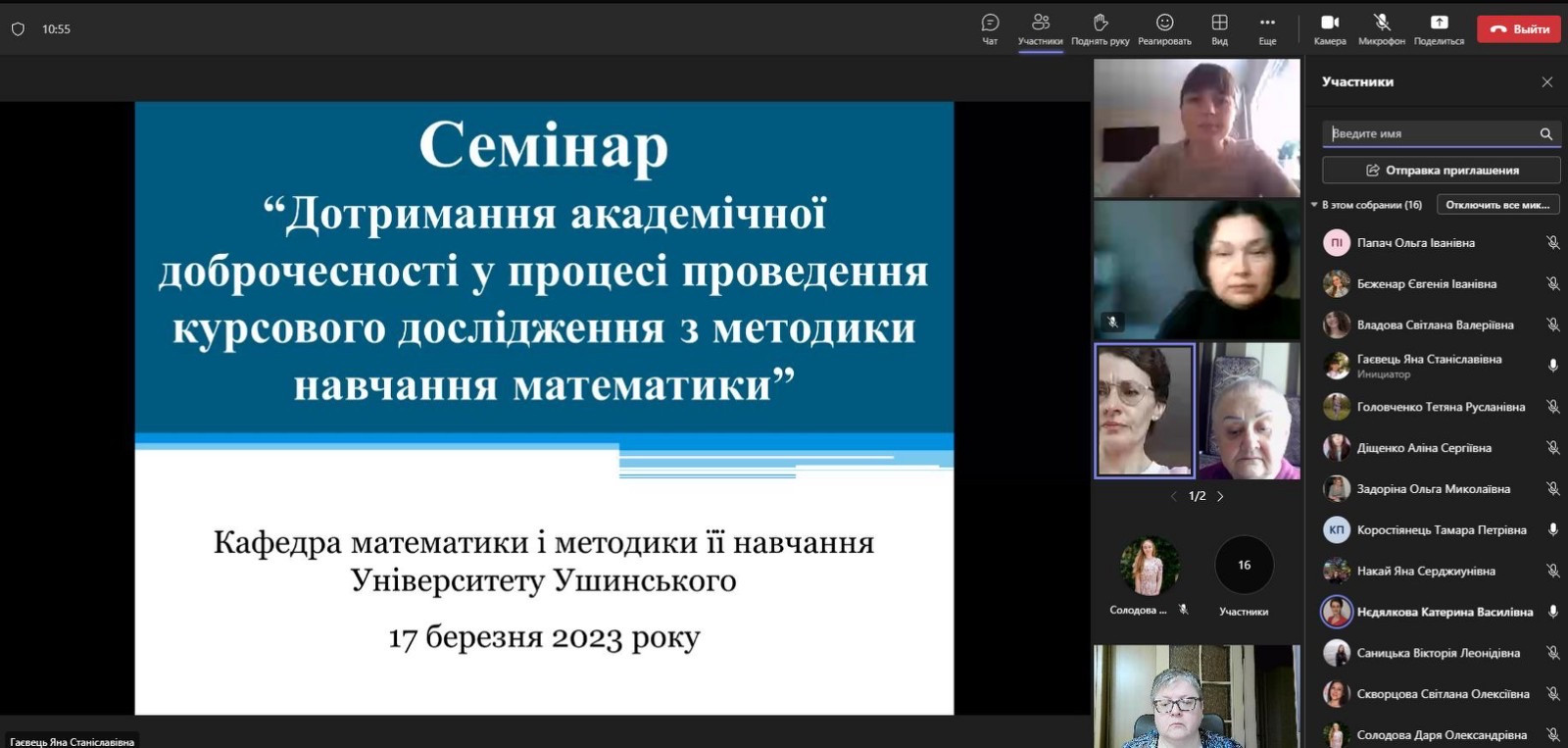The width and height of the screenshot is (1568, 748).
Task: Close the Participants side panel
Action: click(1546, 82)
